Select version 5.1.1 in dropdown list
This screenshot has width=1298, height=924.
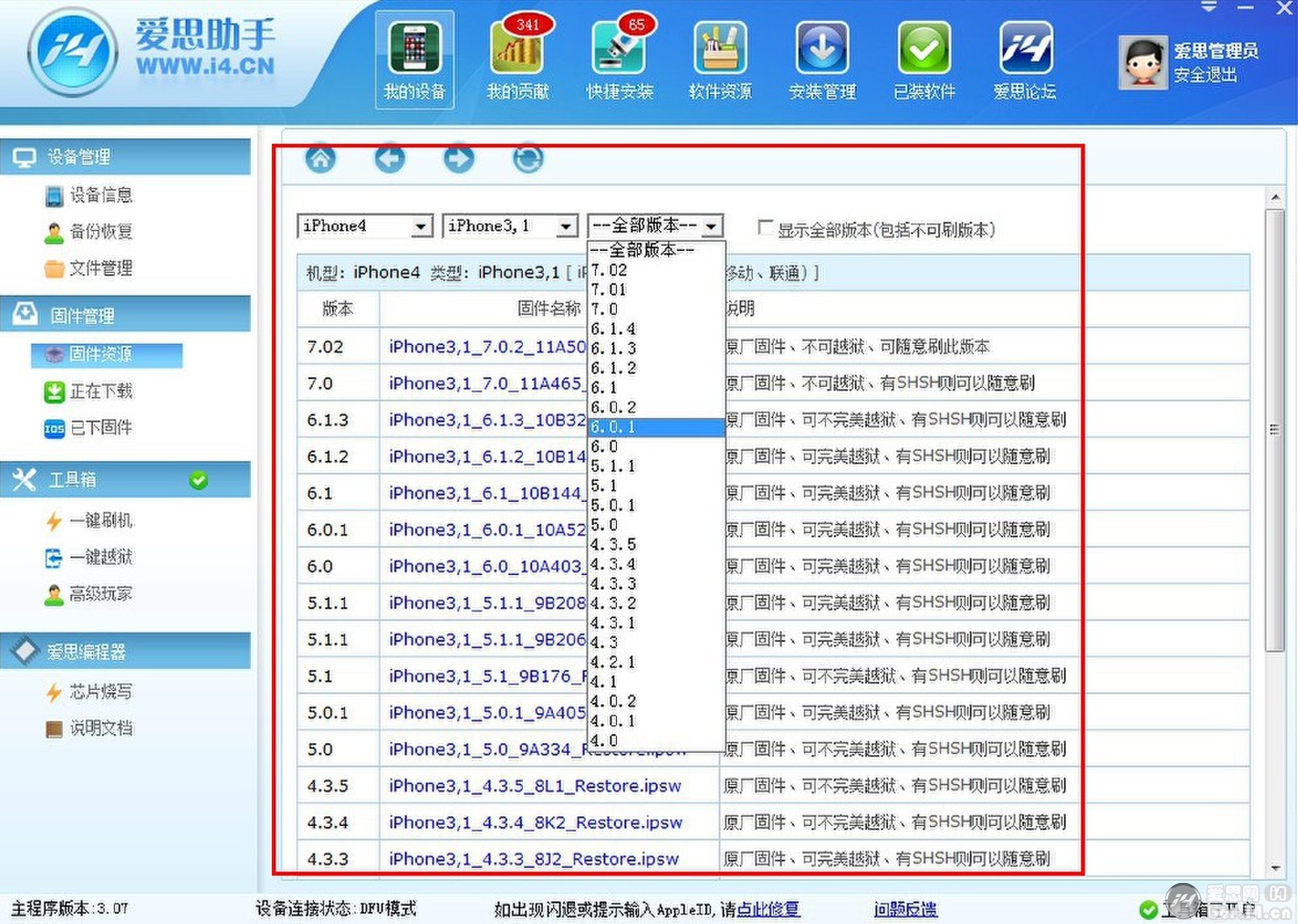(656, 467)
